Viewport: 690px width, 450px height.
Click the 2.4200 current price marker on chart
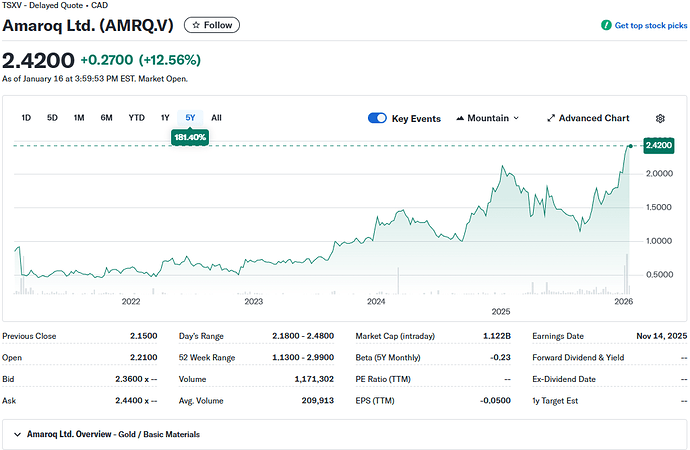tap(659, 146)
